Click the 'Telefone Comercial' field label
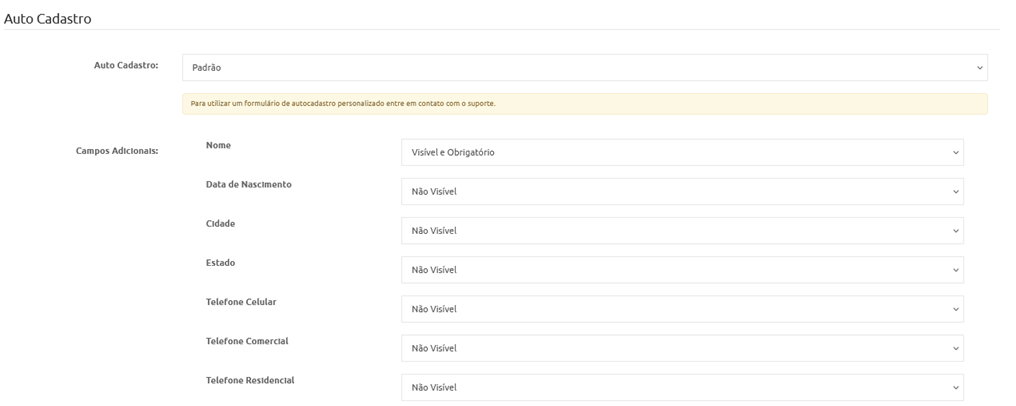The height and width of the screenshot is (406, 1016). pyautogui.click(x=247, y=341)
